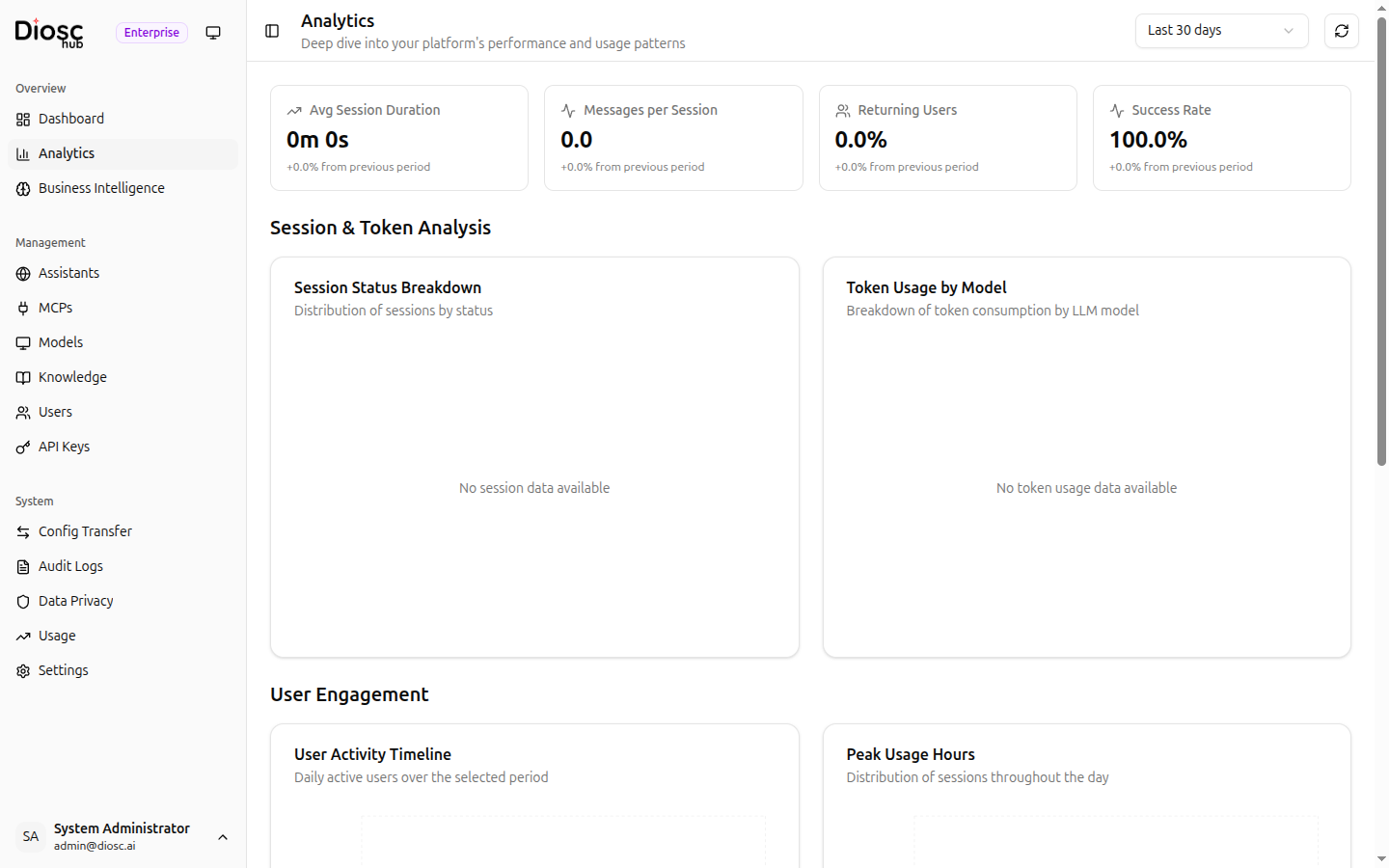Open Config Transfer page
The width and height of the screenshot is (1389, 868).
click(123, 532)
